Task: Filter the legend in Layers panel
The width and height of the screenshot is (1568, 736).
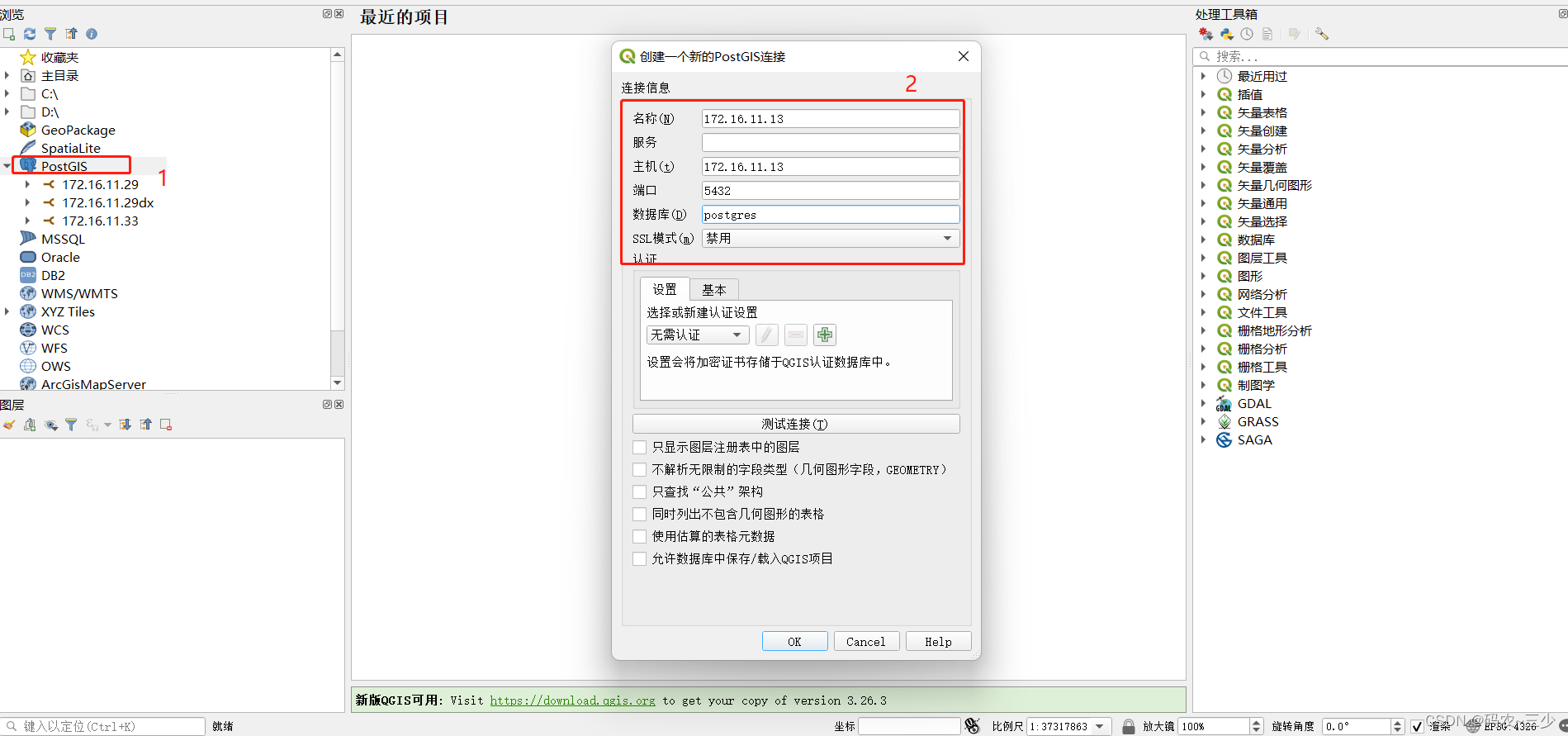Action: [x=71, y=425]
